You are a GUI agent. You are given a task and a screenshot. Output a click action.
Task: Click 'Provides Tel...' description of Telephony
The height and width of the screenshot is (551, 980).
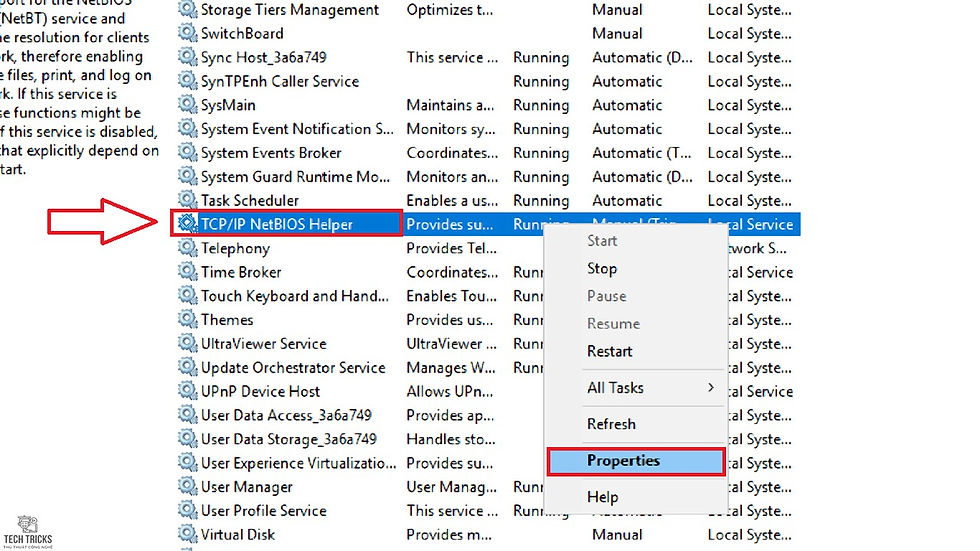coord(451,248)
